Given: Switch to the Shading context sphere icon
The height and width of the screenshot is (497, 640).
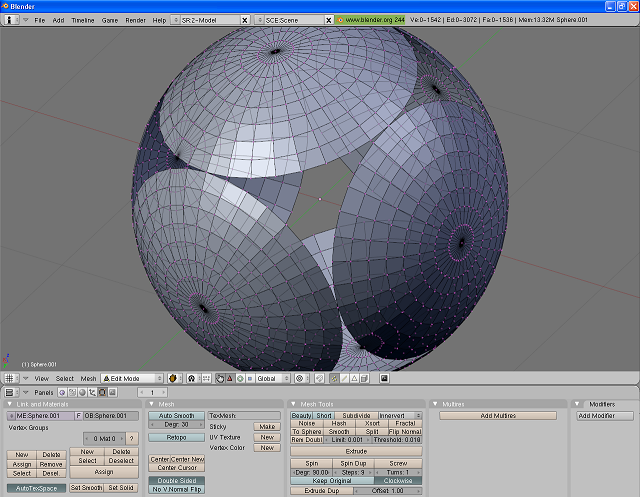Looking at the screenshot, I should (82, 392).
